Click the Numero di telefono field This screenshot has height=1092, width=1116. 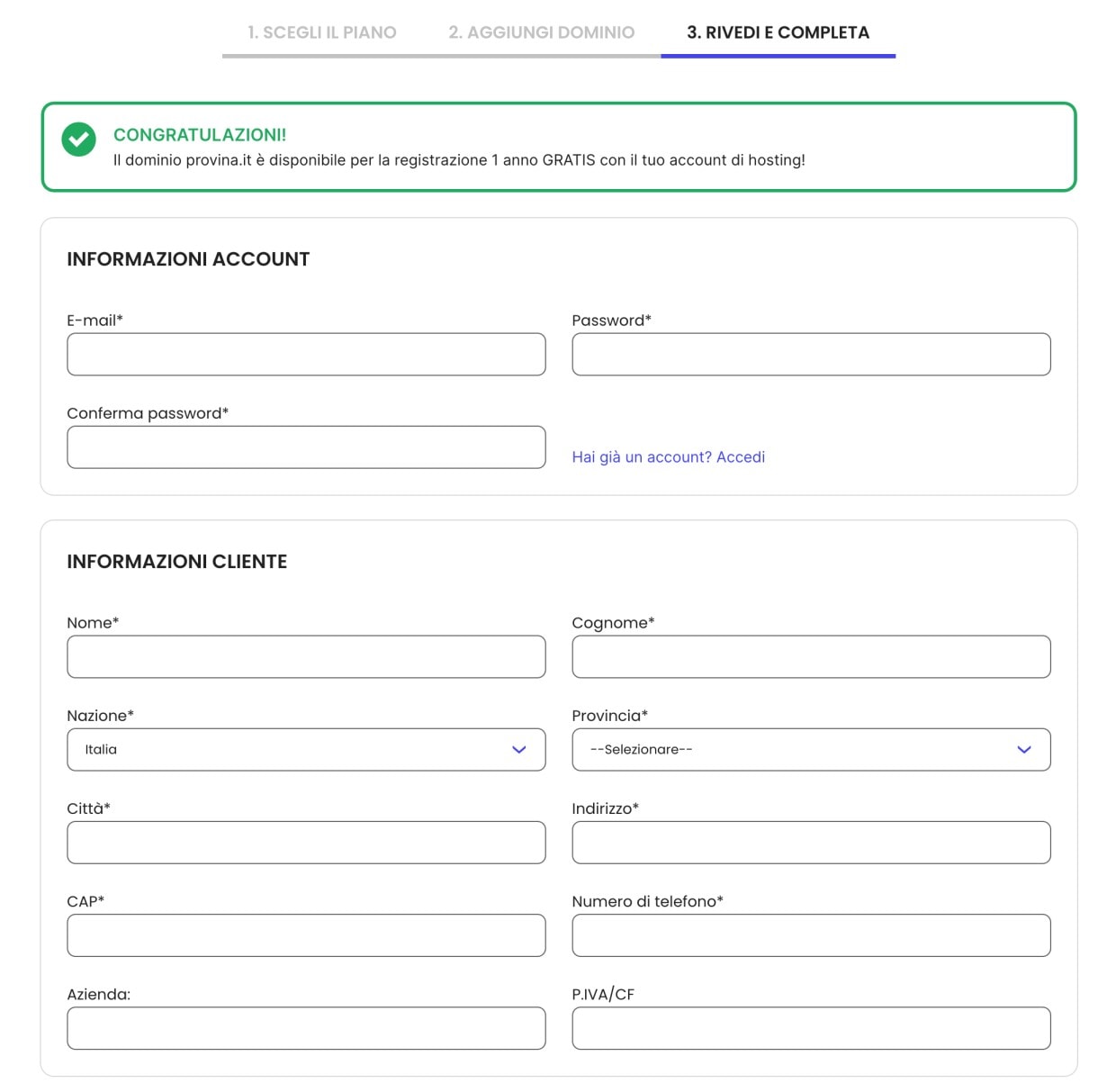click(810, 935)
